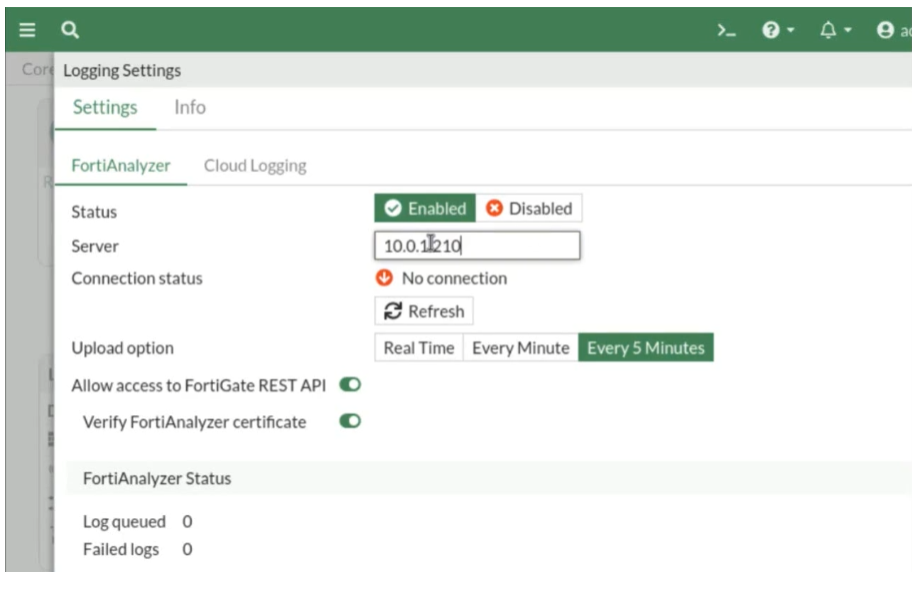Set Status to Enabled
This screenshot has width=919, height=591.
click(x=425, y=208)
